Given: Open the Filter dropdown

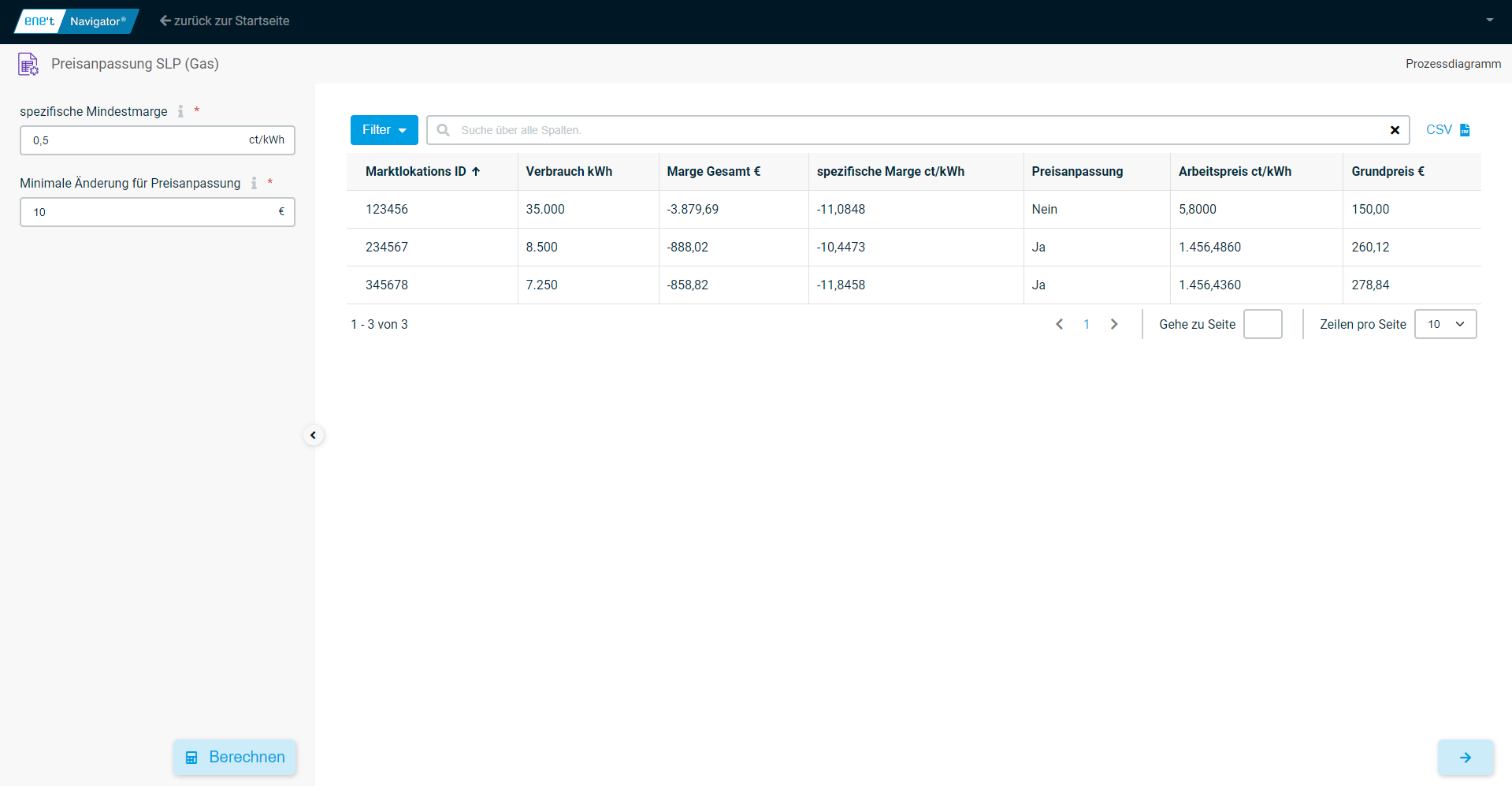Looking at the screenshot, I should 384,130.
